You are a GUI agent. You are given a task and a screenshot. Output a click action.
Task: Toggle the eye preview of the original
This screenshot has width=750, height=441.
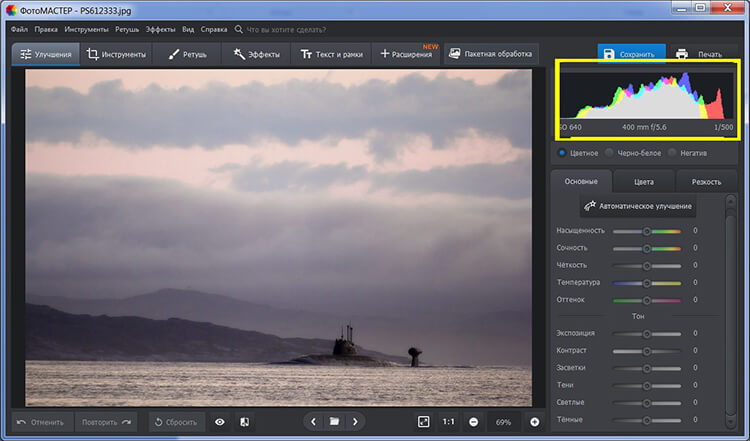tap(219, 422)
